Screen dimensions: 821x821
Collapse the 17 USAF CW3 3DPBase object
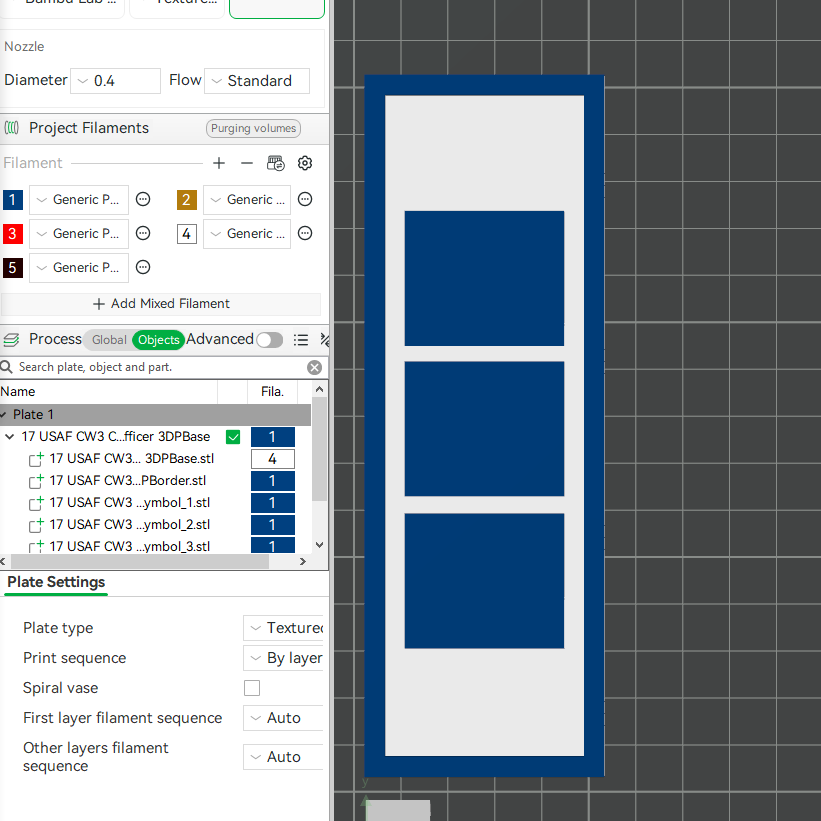click(x=9, y=437)
